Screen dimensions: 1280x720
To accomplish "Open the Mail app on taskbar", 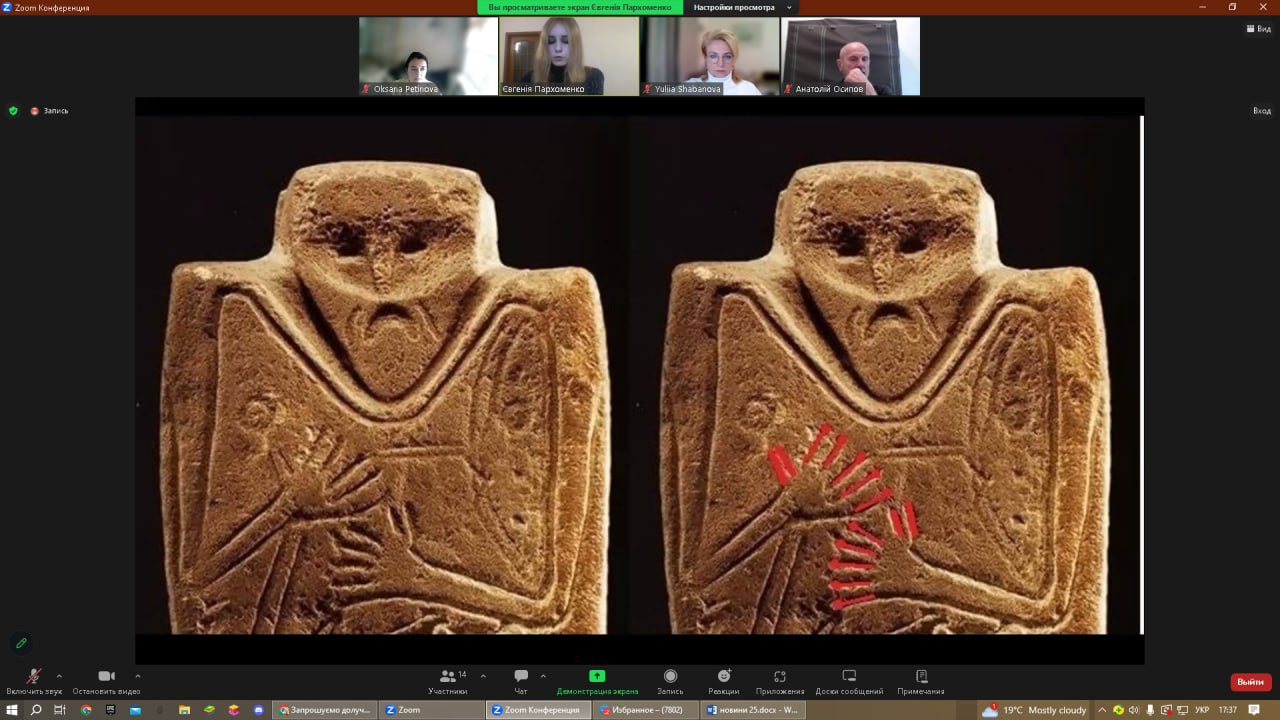I will tap(136, 710).
